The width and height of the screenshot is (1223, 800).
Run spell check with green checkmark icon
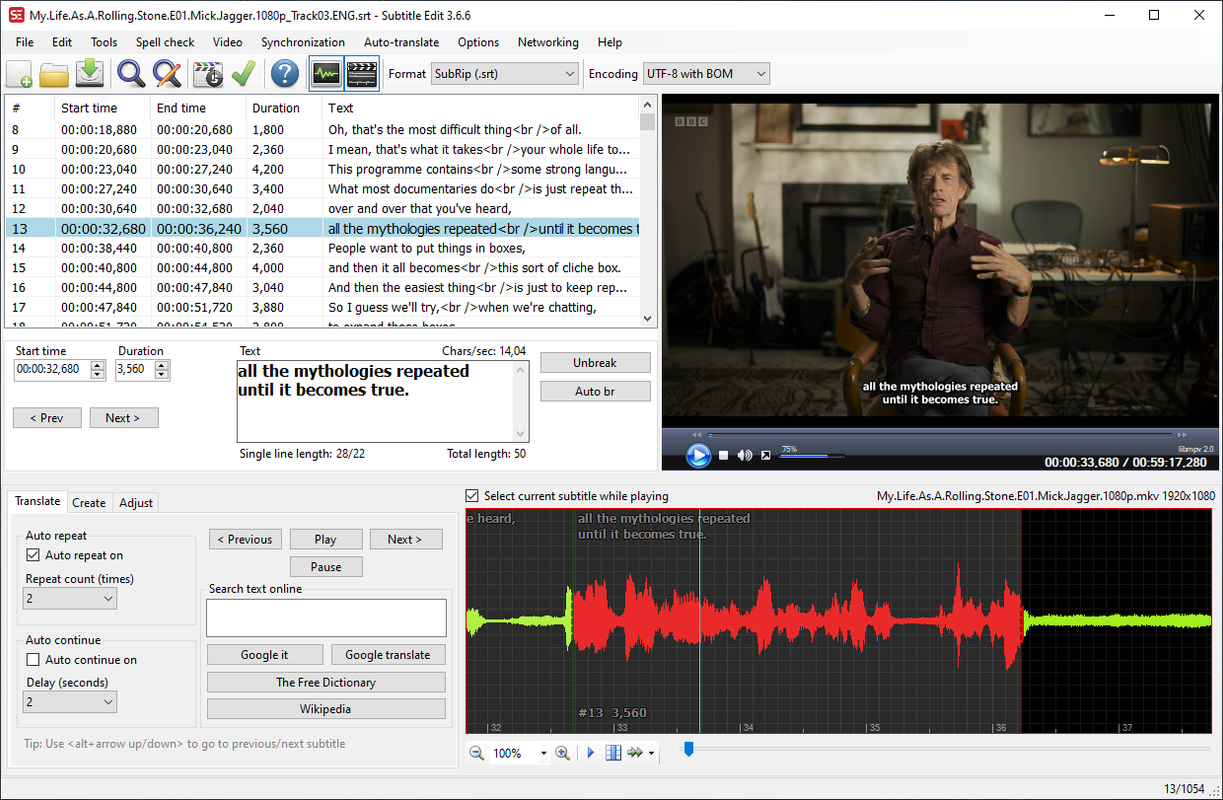click(x=242, y=74)
